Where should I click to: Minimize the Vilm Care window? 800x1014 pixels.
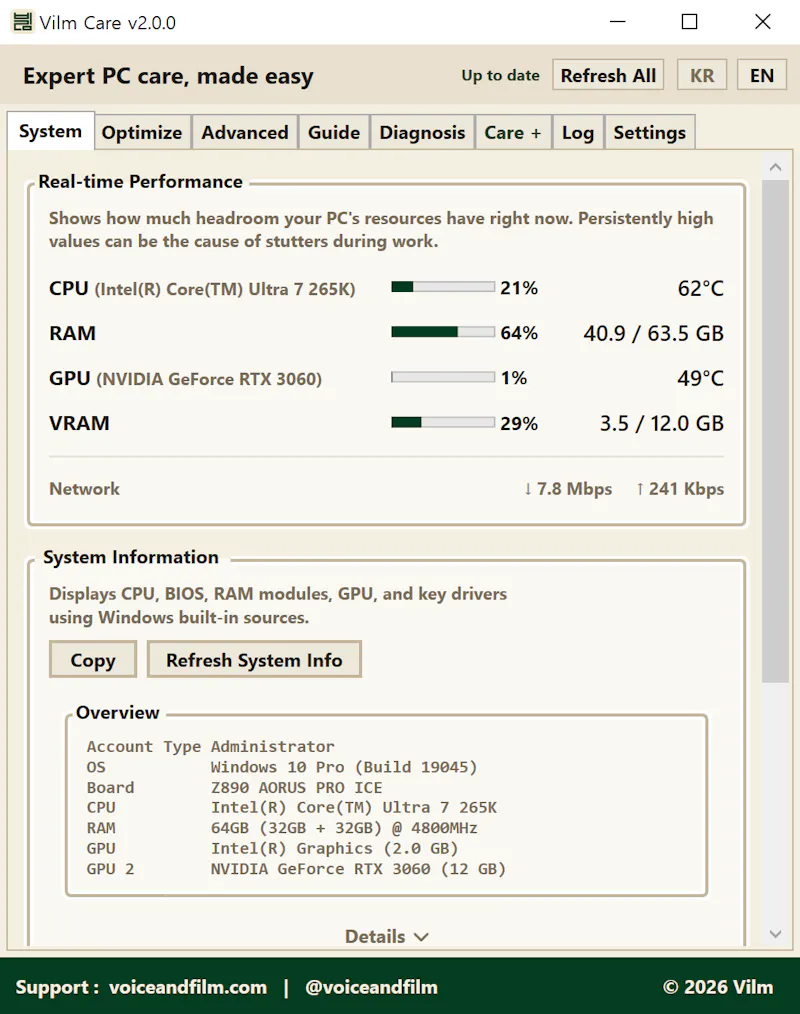pyautogui.click(x=618, y=22)
